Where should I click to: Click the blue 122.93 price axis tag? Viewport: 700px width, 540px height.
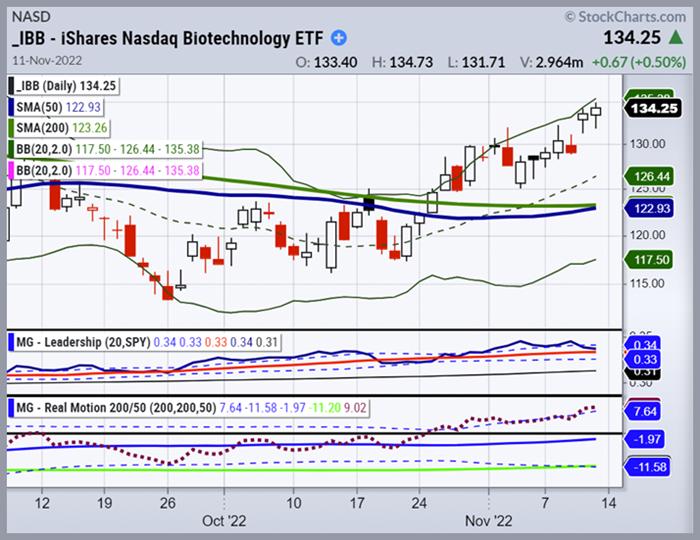tap(654, 208)
